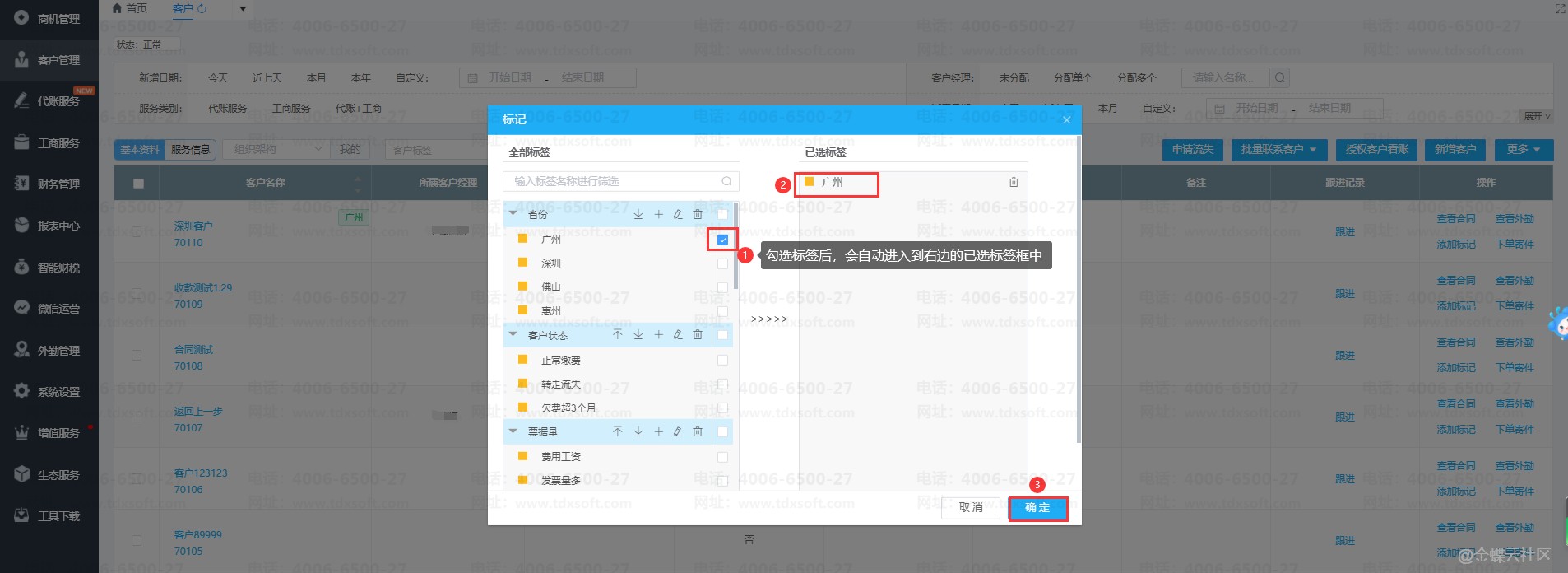Move 客户状态 group up with arrow icon
Screen dimensions: 1568x573
click(x=618, y=335)
